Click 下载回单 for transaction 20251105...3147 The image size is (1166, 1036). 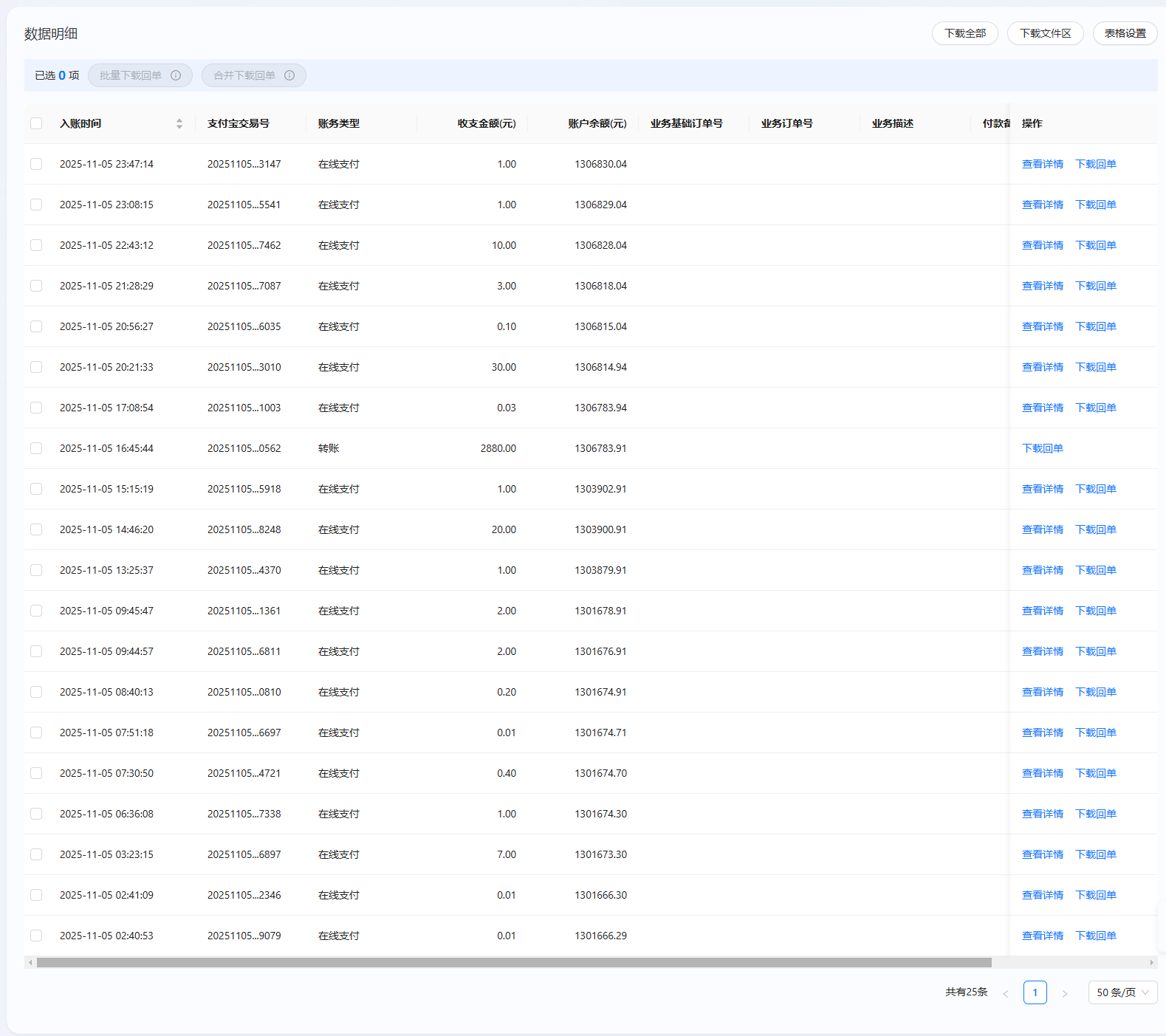(x=1095, y=164)
